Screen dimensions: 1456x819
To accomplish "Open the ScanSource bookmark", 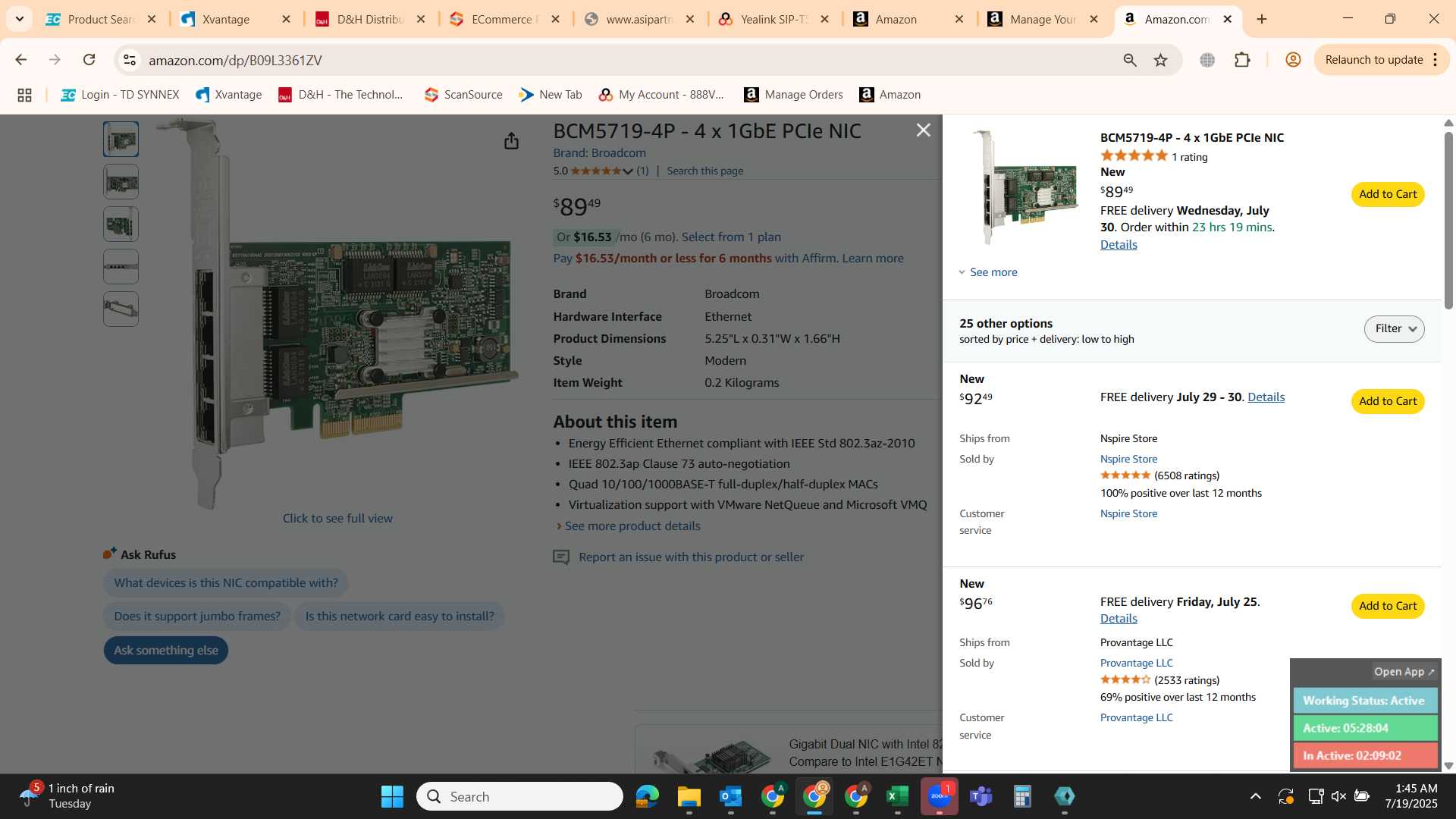I will point(463,95).
